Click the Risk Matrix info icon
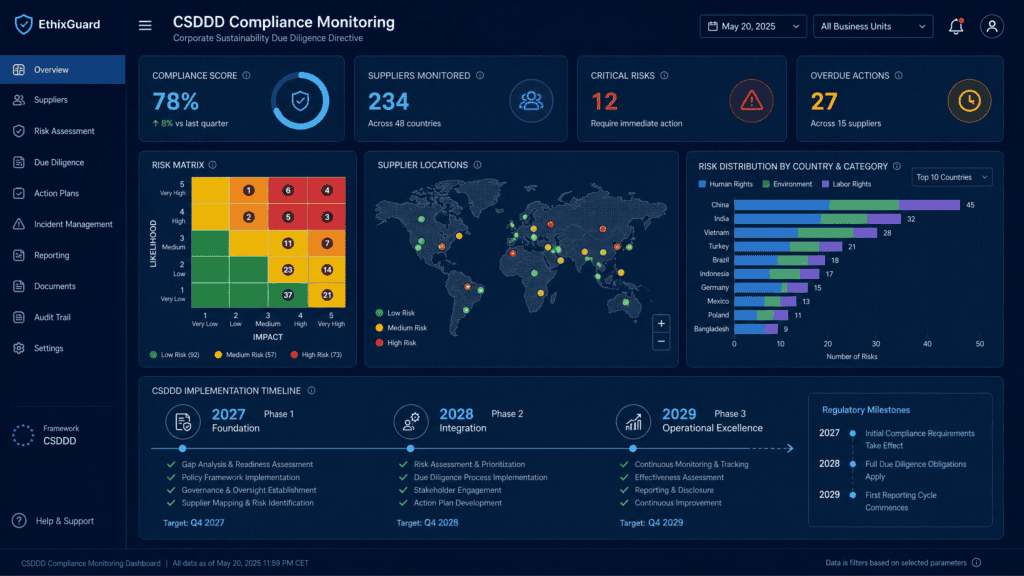The image size is (1024, 576). [212, 165]
